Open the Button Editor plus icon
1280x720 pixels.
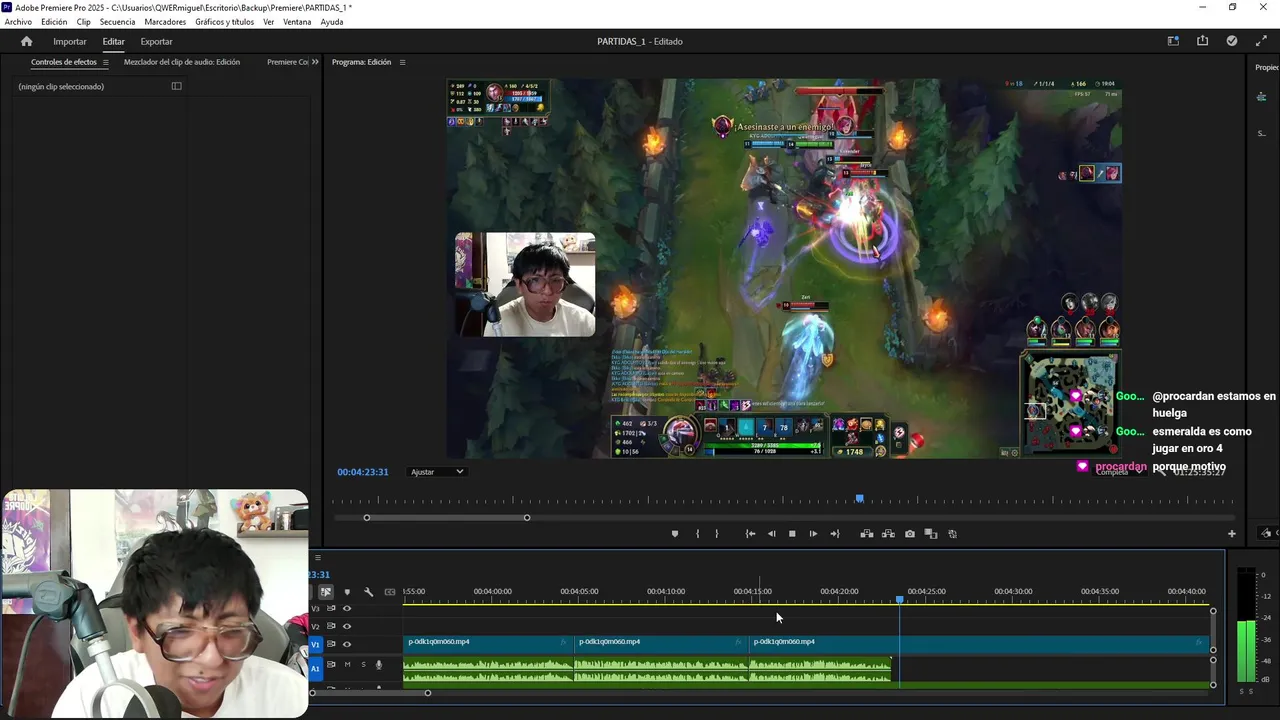(1232, 534)
